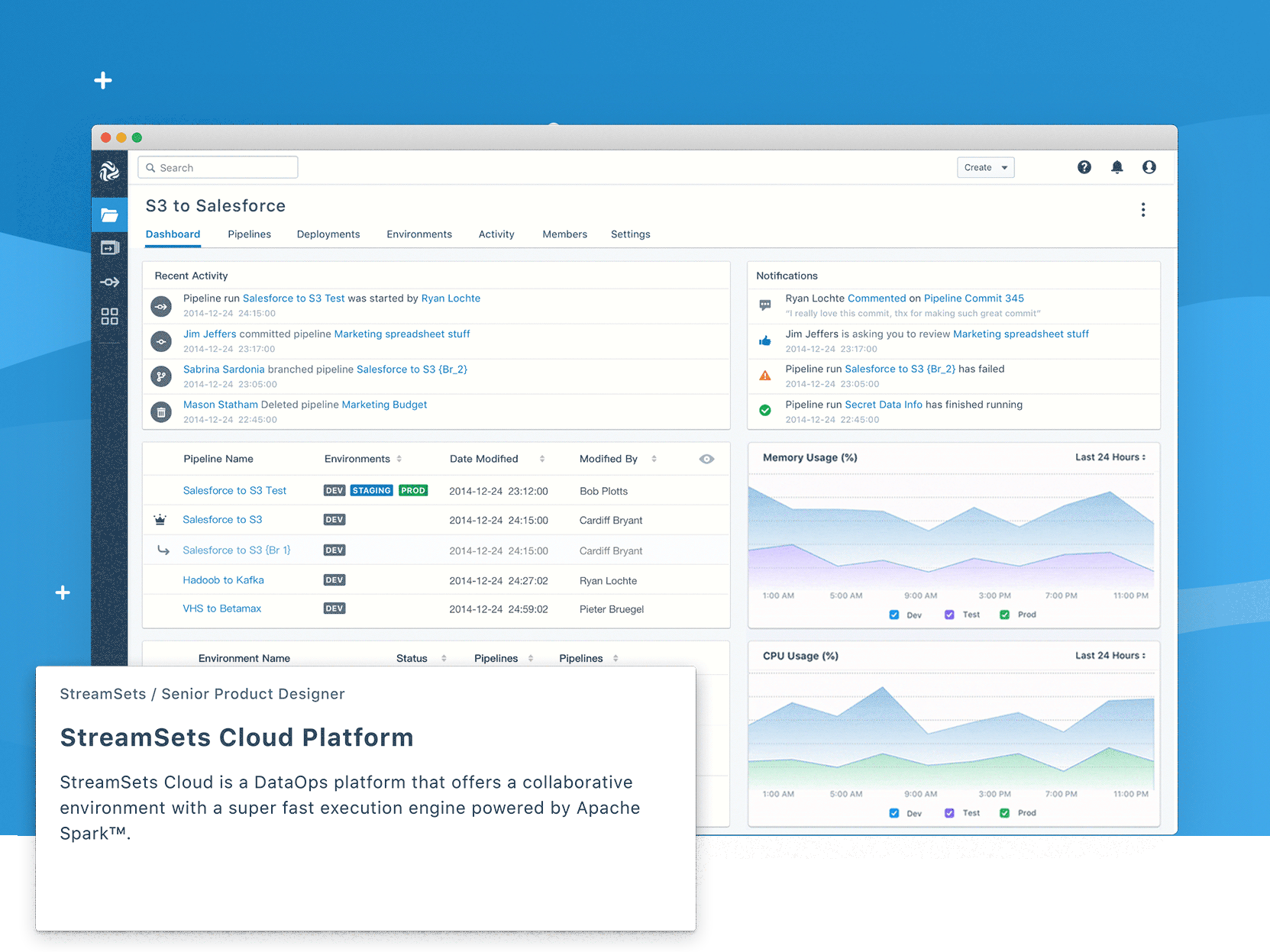Click the green PROD environment badge
The image size is (1270, 952).
coord(413,490)
